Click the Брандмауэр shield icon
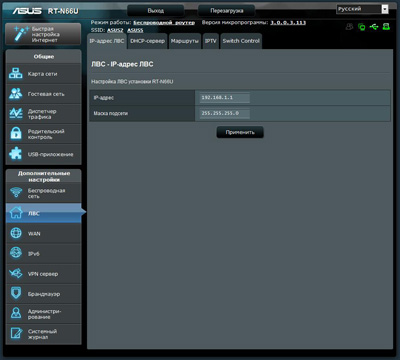Screen dimensions: 400x360 [16, 294]
